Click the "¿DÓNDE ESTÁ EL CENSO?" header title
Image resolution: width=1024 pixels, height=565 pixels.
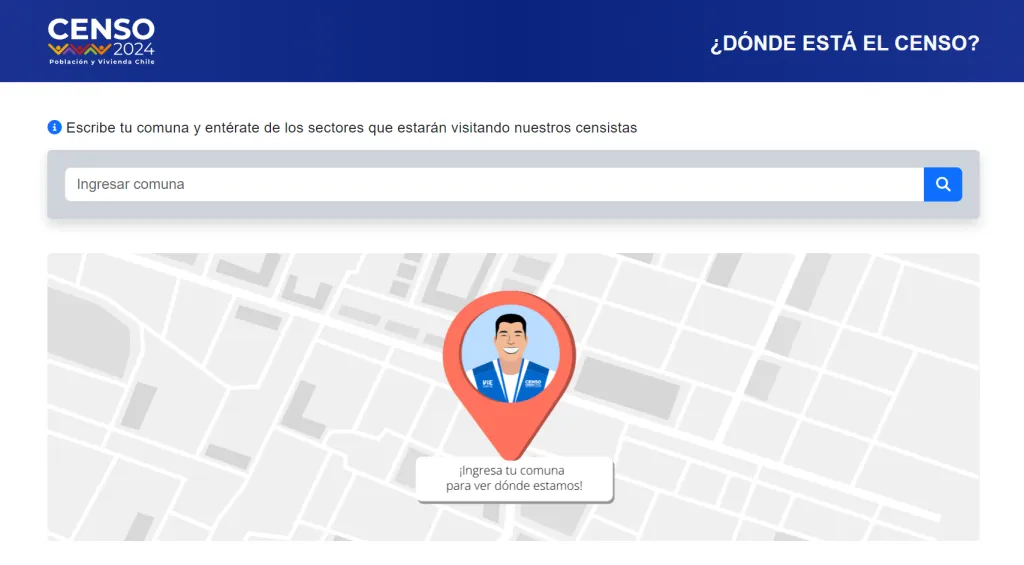(844, 44)
